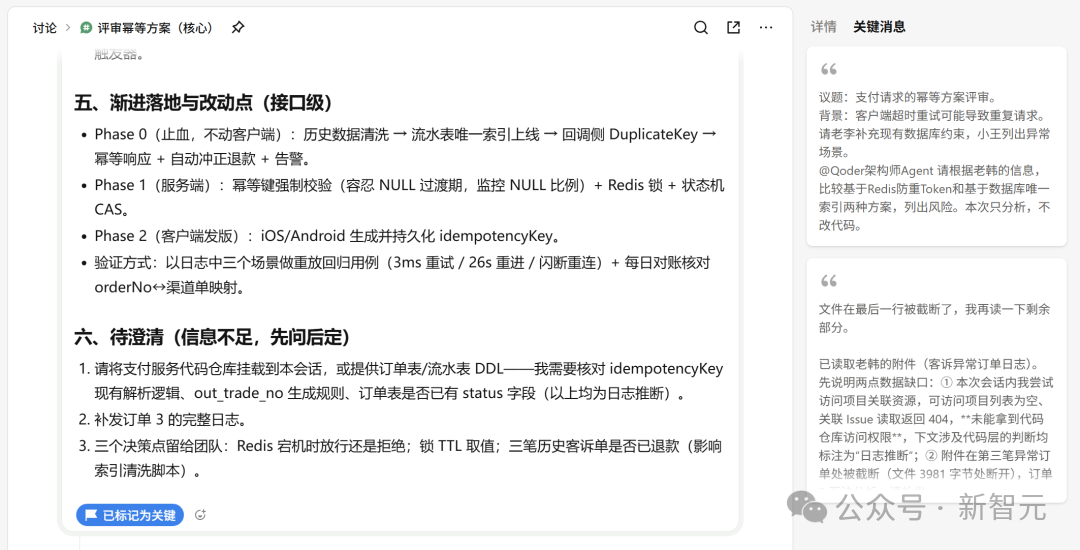
Task: Open the key message card about 支付请求的幂等方案评审
Action: tap(936, 147)
